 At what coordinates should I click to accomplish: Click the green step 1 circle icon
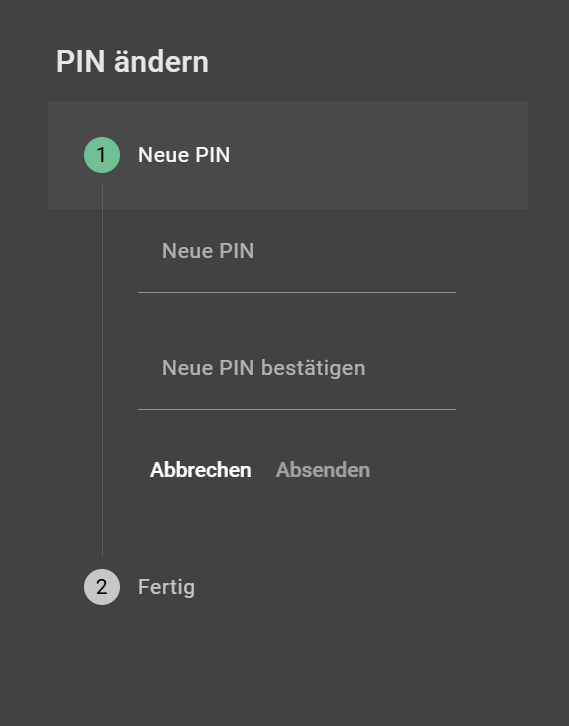coord(102,155)
